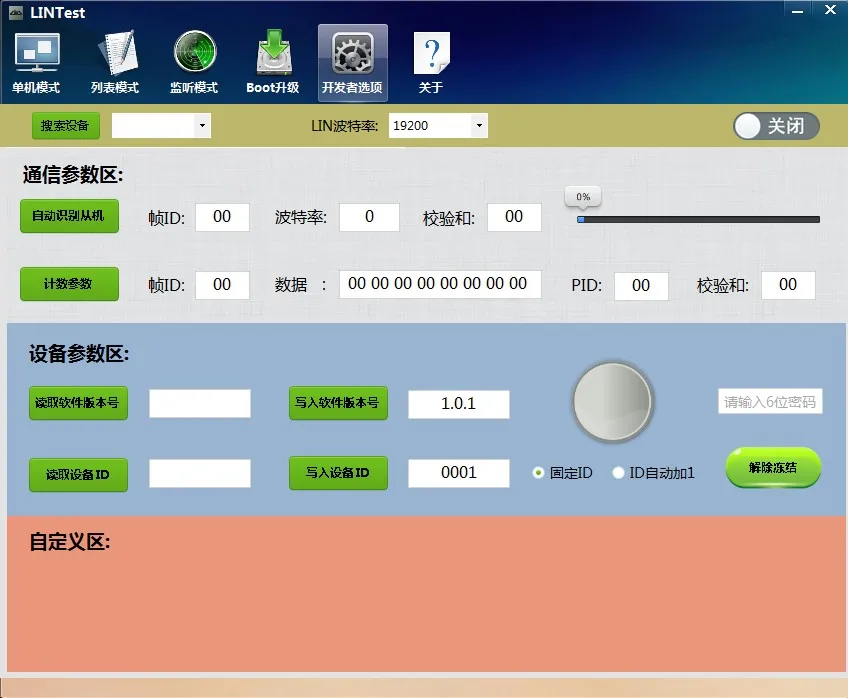Click the 写入软件版本号 button

[339, 403]
